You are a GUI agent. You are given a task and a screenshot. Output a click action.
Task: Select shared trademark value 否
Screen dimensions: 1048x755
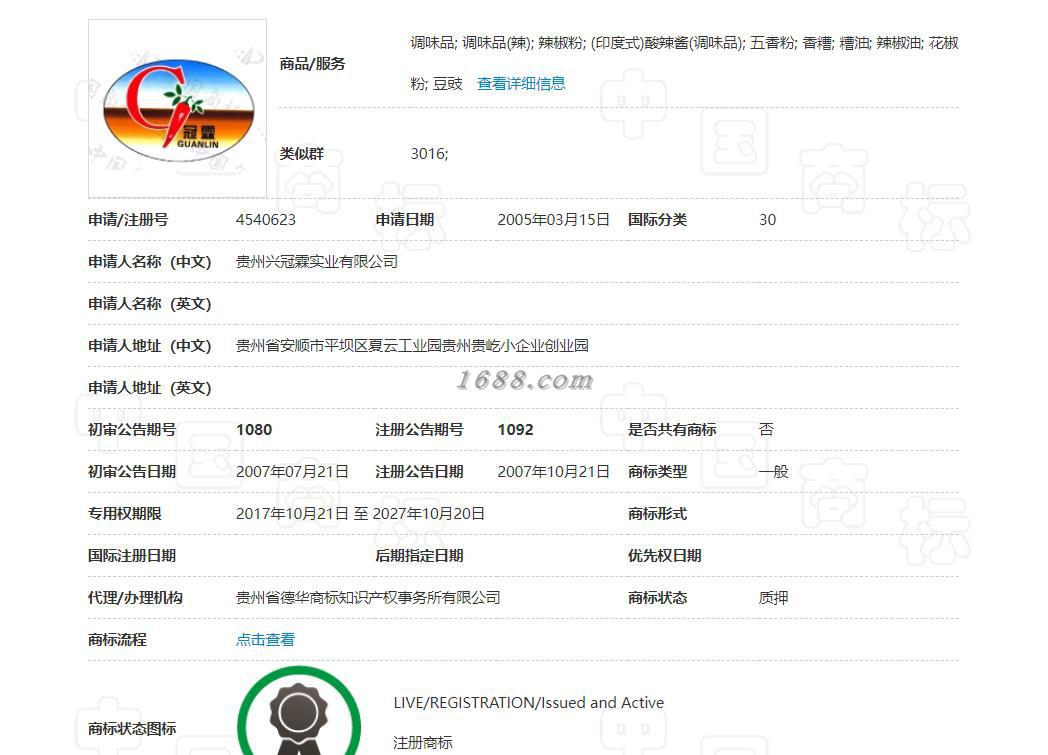click(x=767, y=430)
